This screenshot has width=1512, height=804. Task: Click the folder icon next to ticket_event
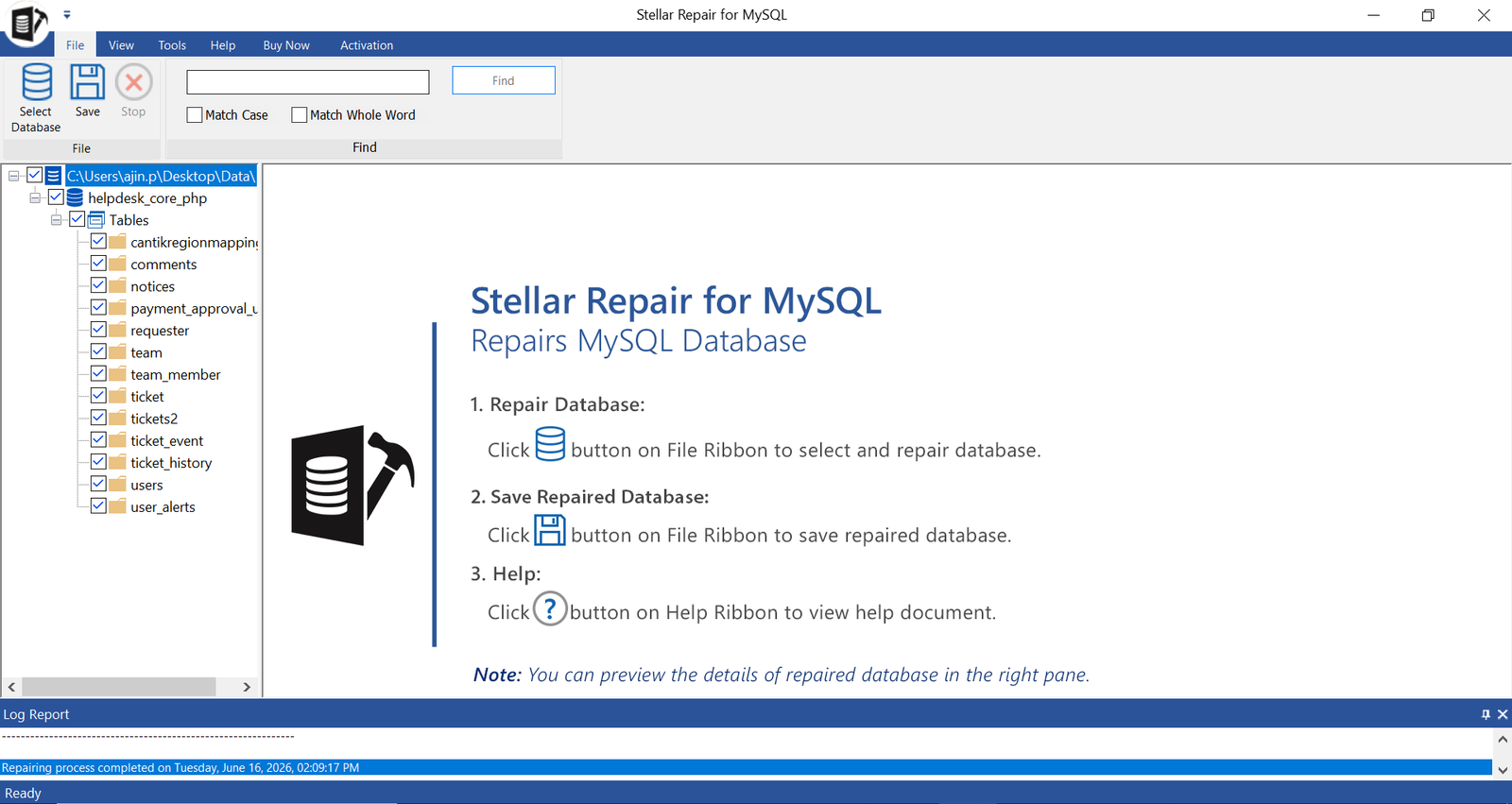point(117,441)
